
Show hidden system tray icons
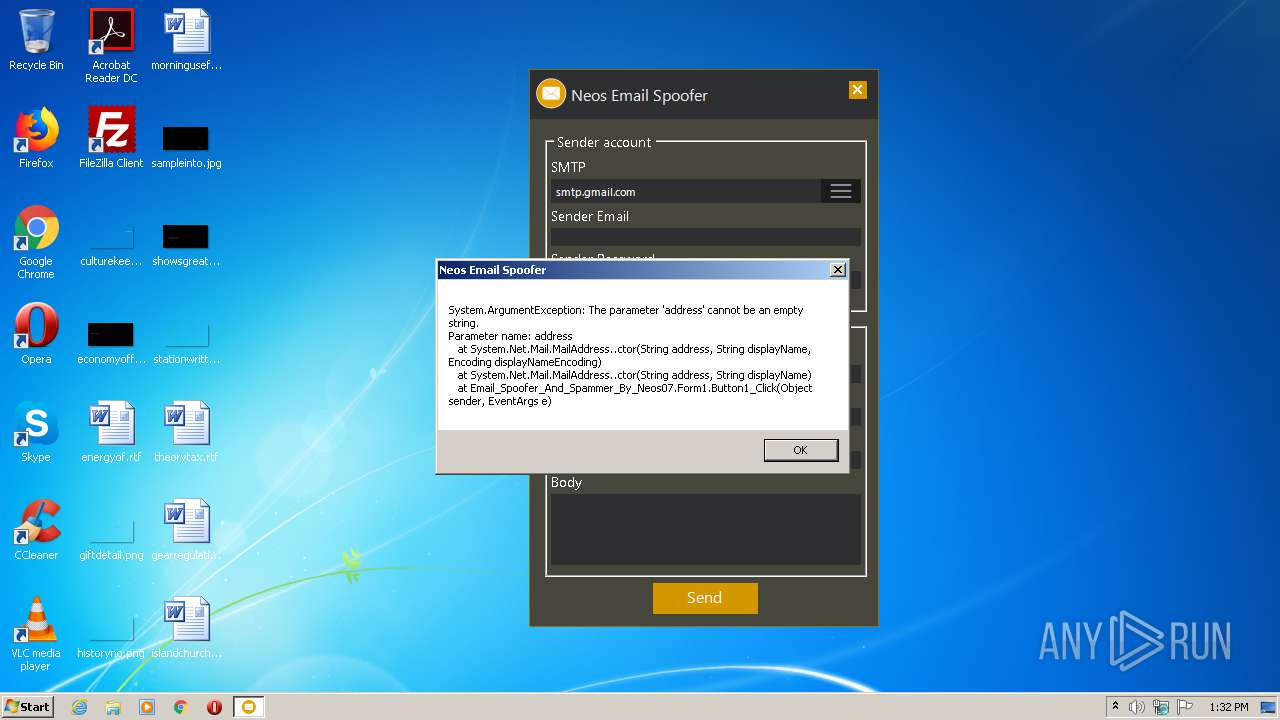coord(1115,706)
